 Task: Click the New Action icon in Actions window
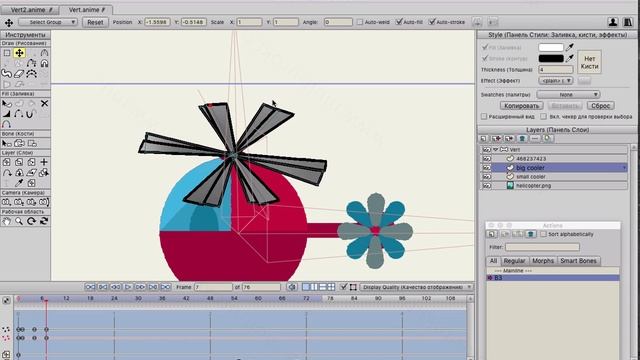pyautogui.click(x=492, y=234)
